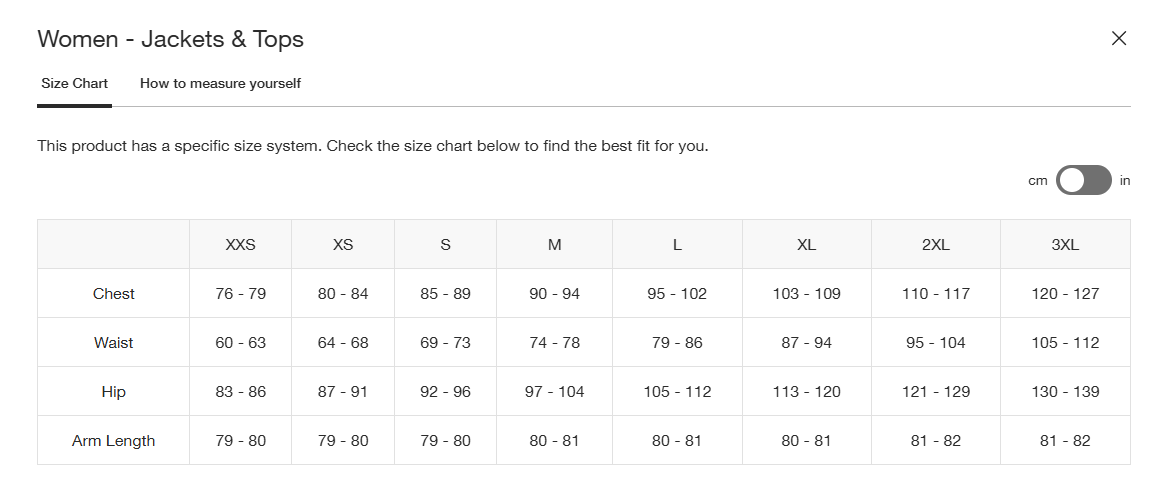Click the 'cm' unit label
1157x497 pixels.
tap(1037, 181)
